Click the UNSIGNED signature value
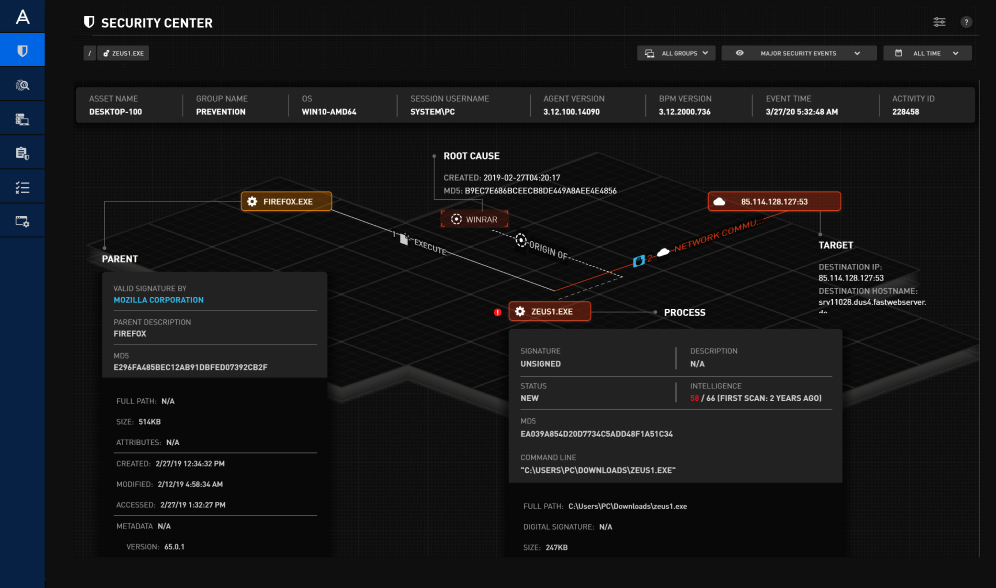This screenshot has width=996, height=588. pyautogui.click(x=541, y=364)
